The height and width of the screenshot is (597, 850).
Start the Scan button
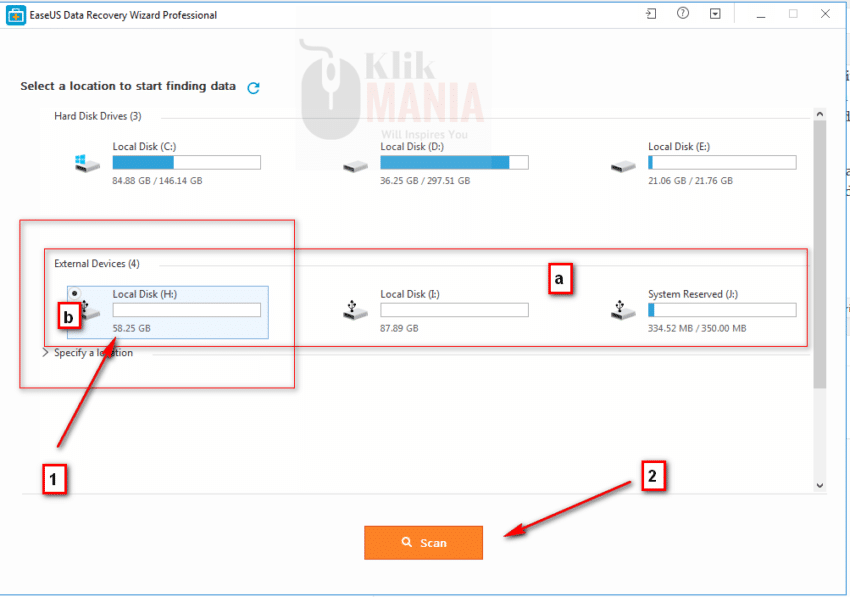(423, 543)
